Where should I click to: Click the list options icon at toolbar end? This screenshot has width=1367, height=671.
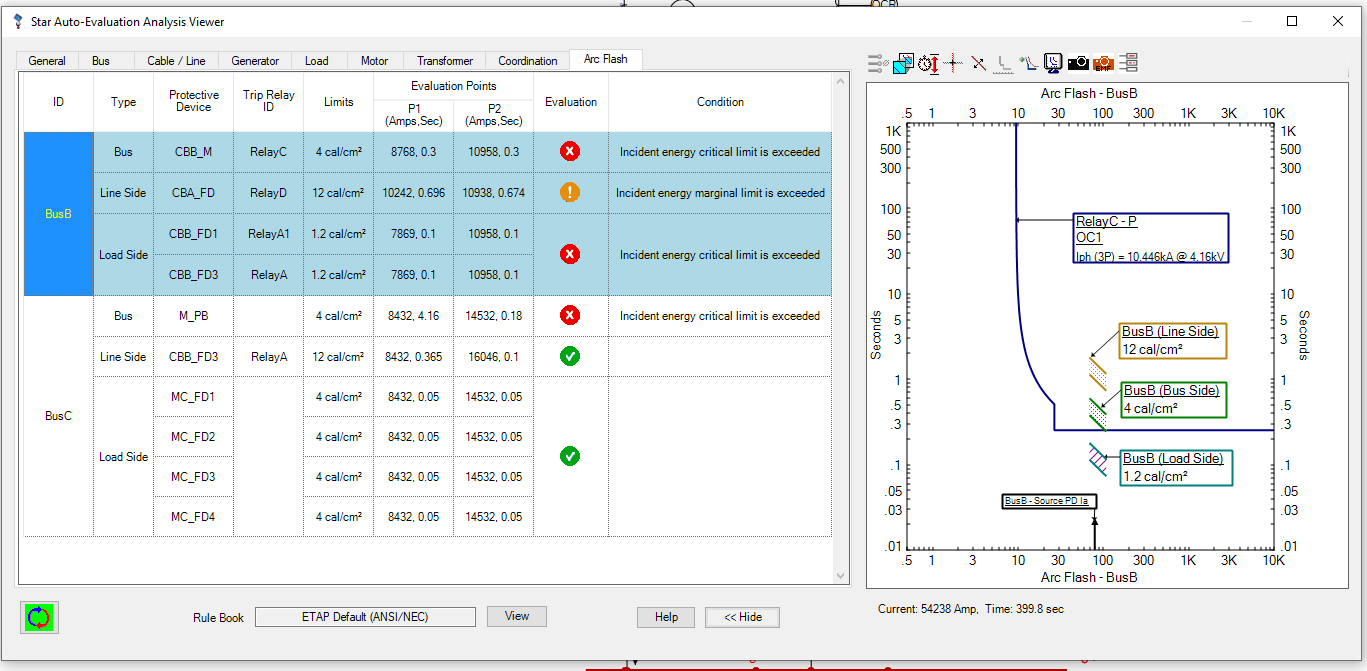click(x=1128, y=63)
